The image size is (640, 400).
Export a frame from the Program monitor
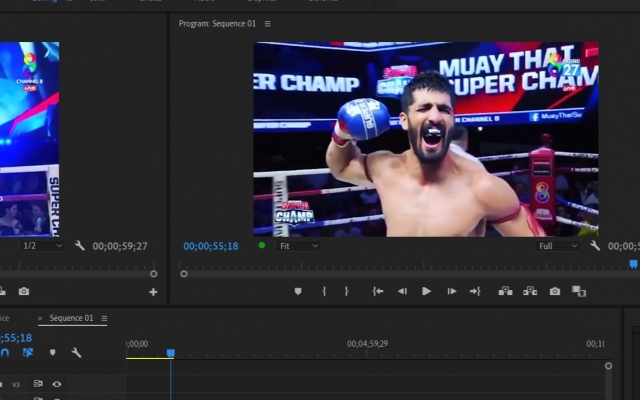[555, 291]
